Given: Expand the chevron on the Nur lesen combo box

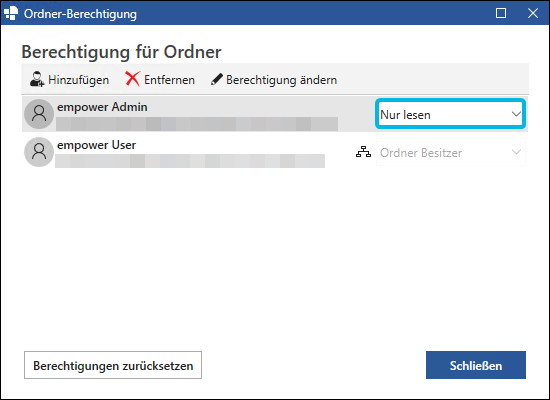Looking at the screenshot, I should [516, 114].
